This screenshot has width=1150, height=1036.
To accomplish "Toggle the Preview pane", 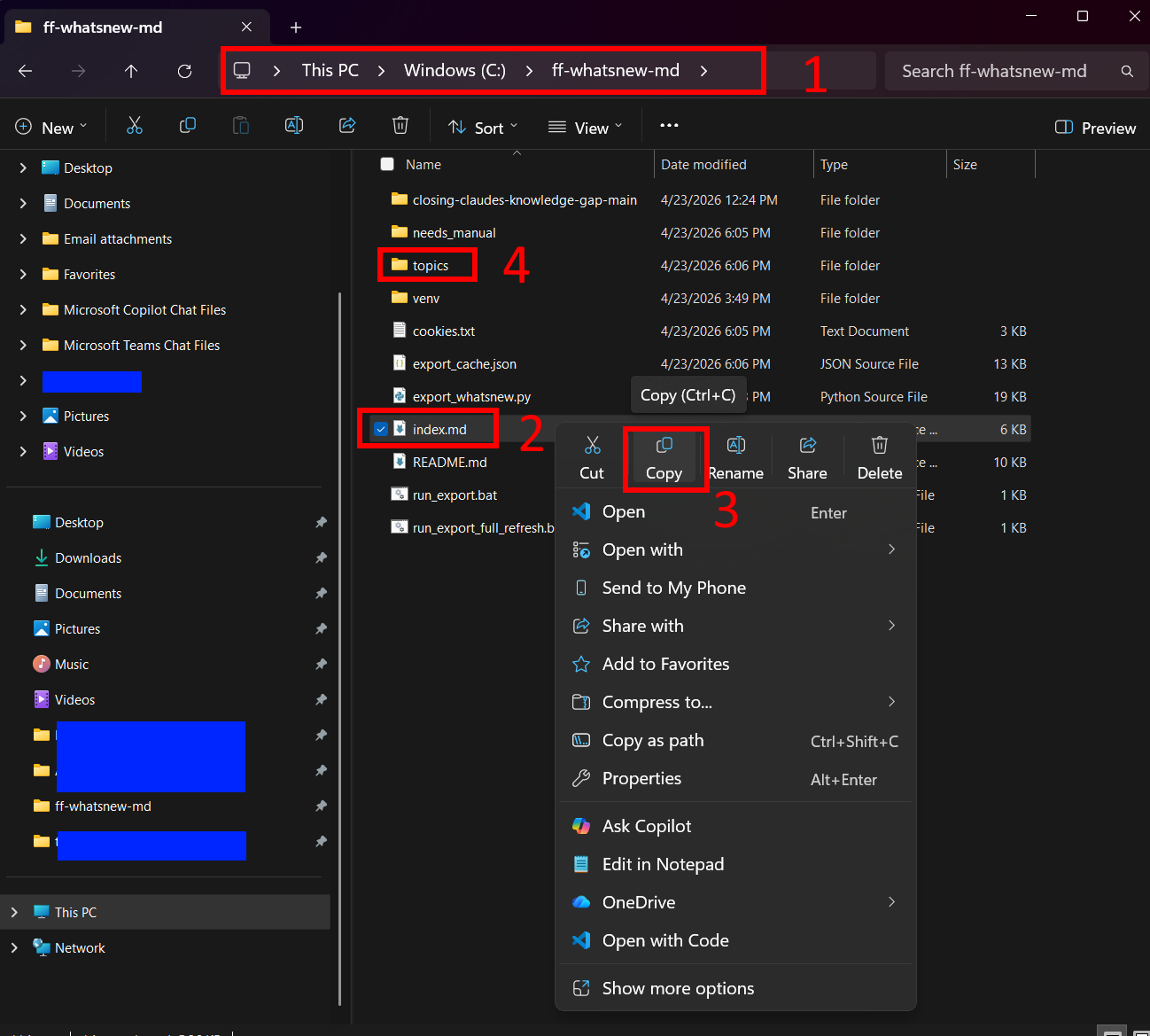I will [x=1095, y=128].
